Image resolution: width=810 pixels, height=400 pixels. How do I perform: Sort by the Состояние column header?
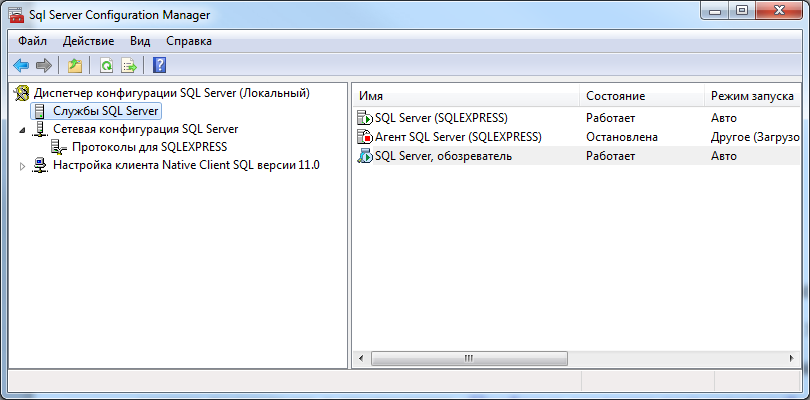pos(615,96)
